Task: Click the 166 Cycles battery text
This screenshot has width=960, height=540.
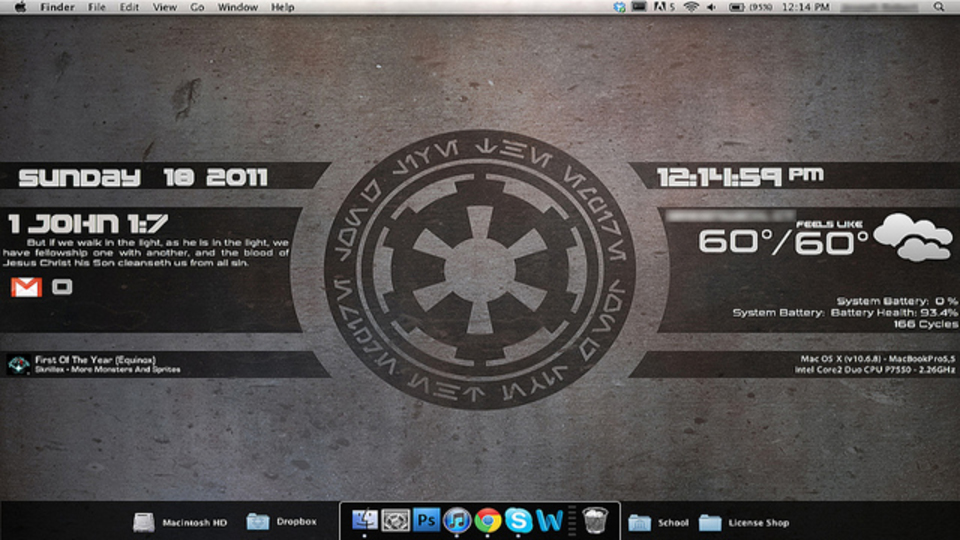Action: 925,324
